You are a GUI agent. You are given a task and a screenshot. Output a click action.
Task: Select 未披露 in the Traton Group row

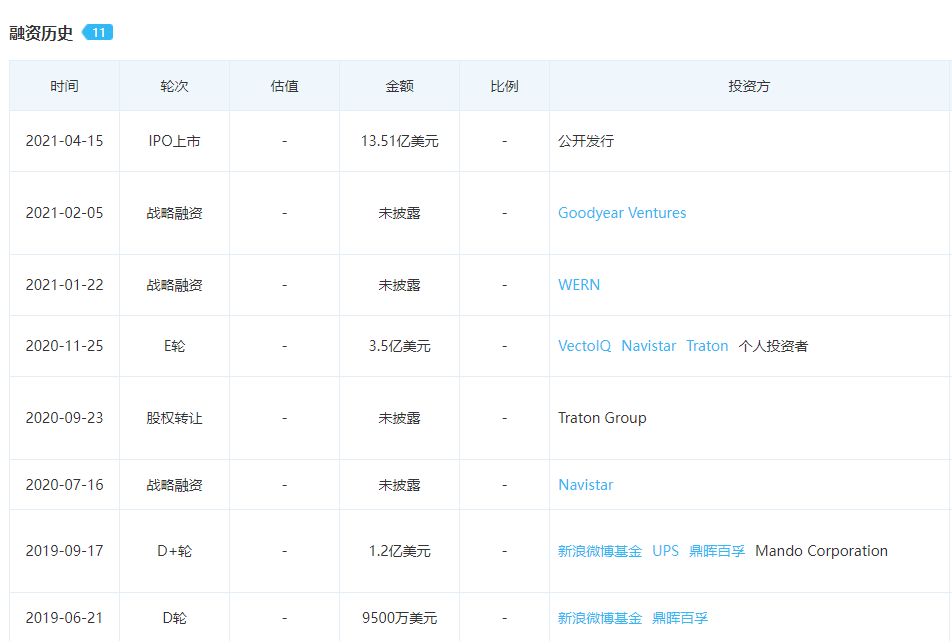pyautogui.click(x=400, y=418)
